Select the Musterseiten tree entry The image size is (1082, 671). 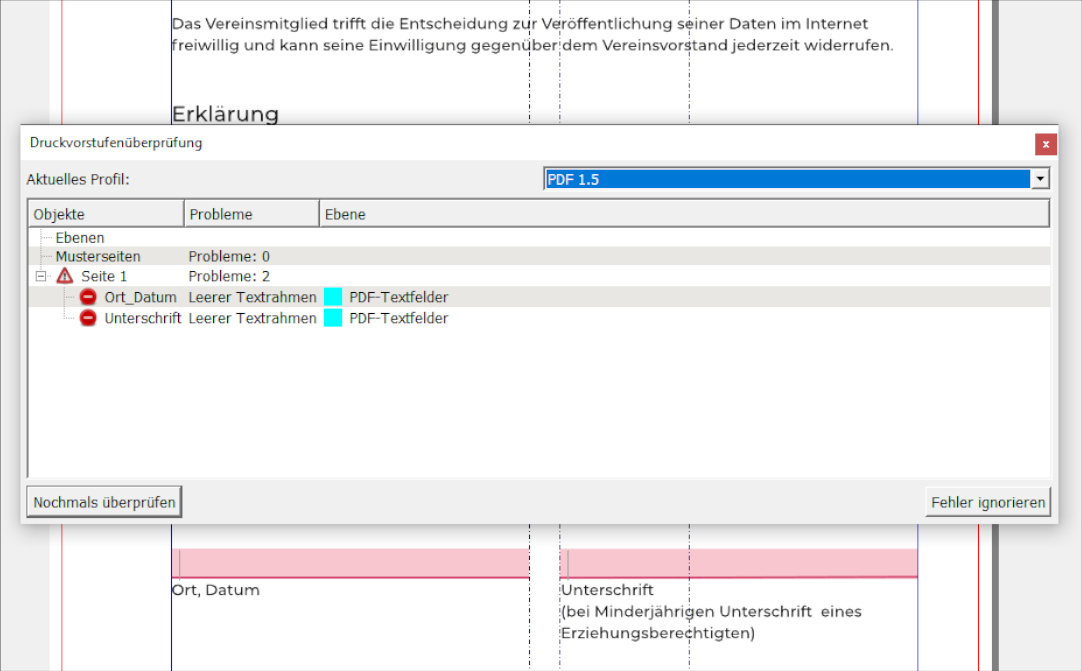[98, 257]
